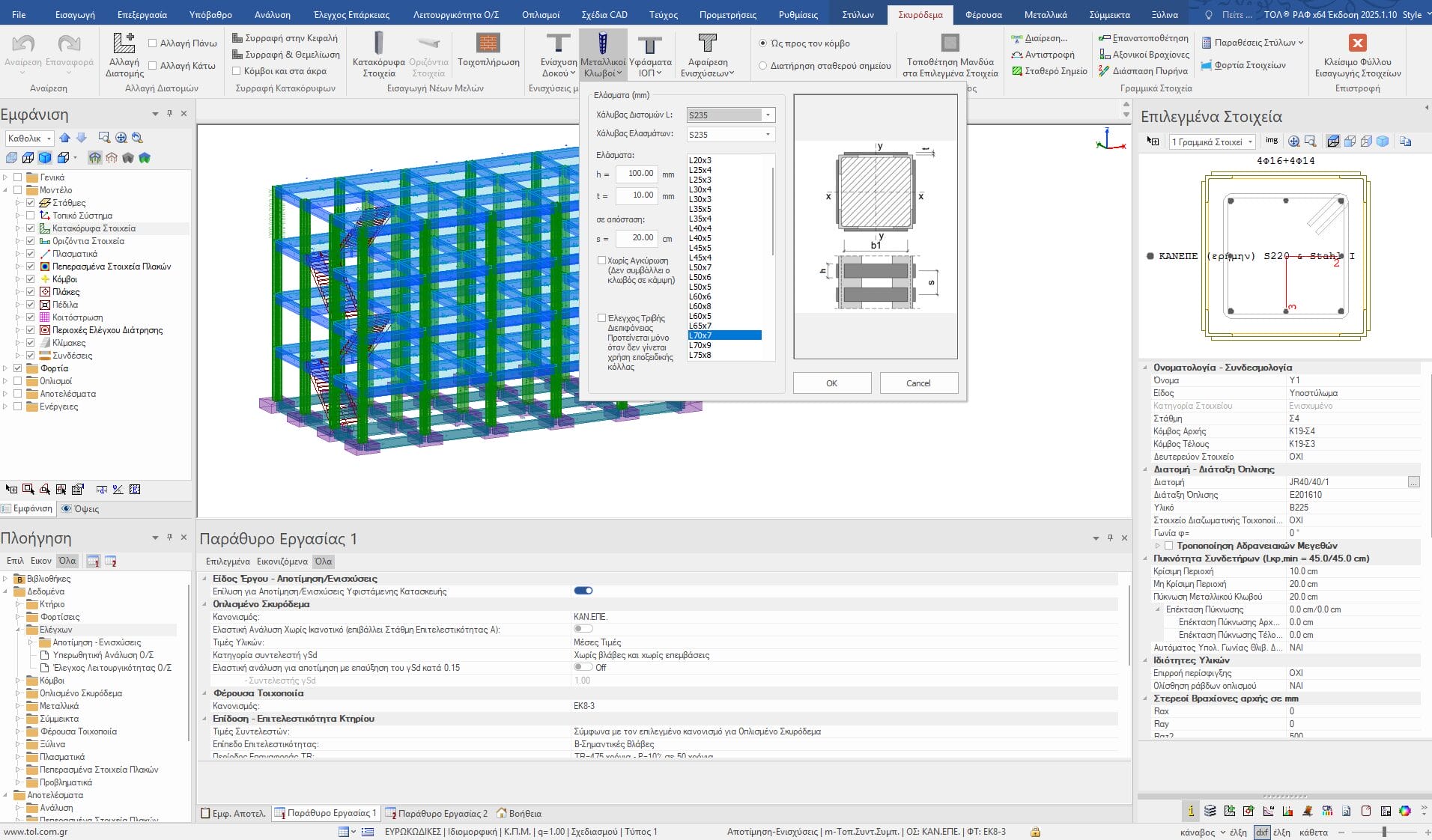Click OK in the Ελάσματα dialog

click(831, 383)
